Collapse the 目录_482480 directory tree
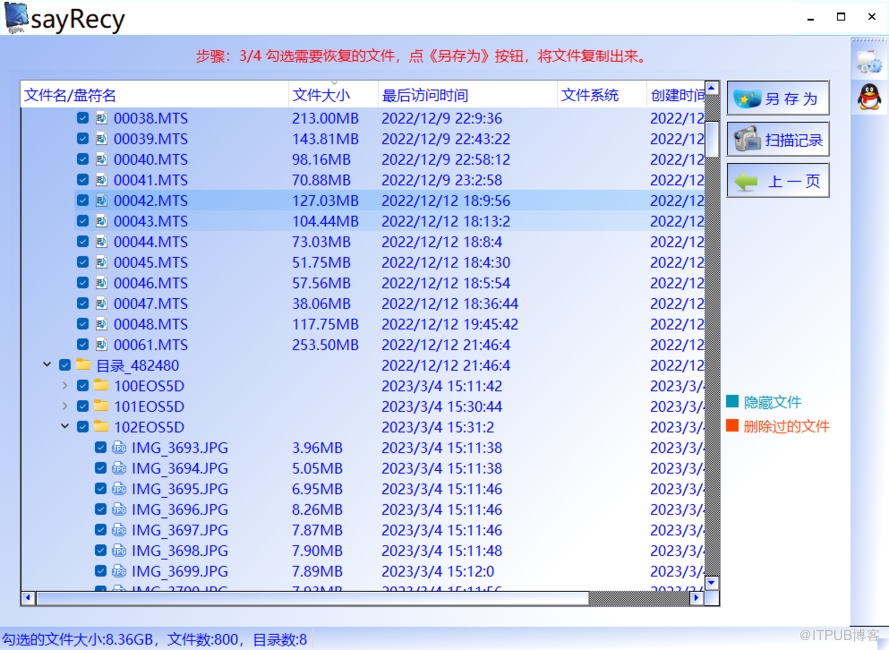Screen dimensions: 889x650 (x=47, y=365)
